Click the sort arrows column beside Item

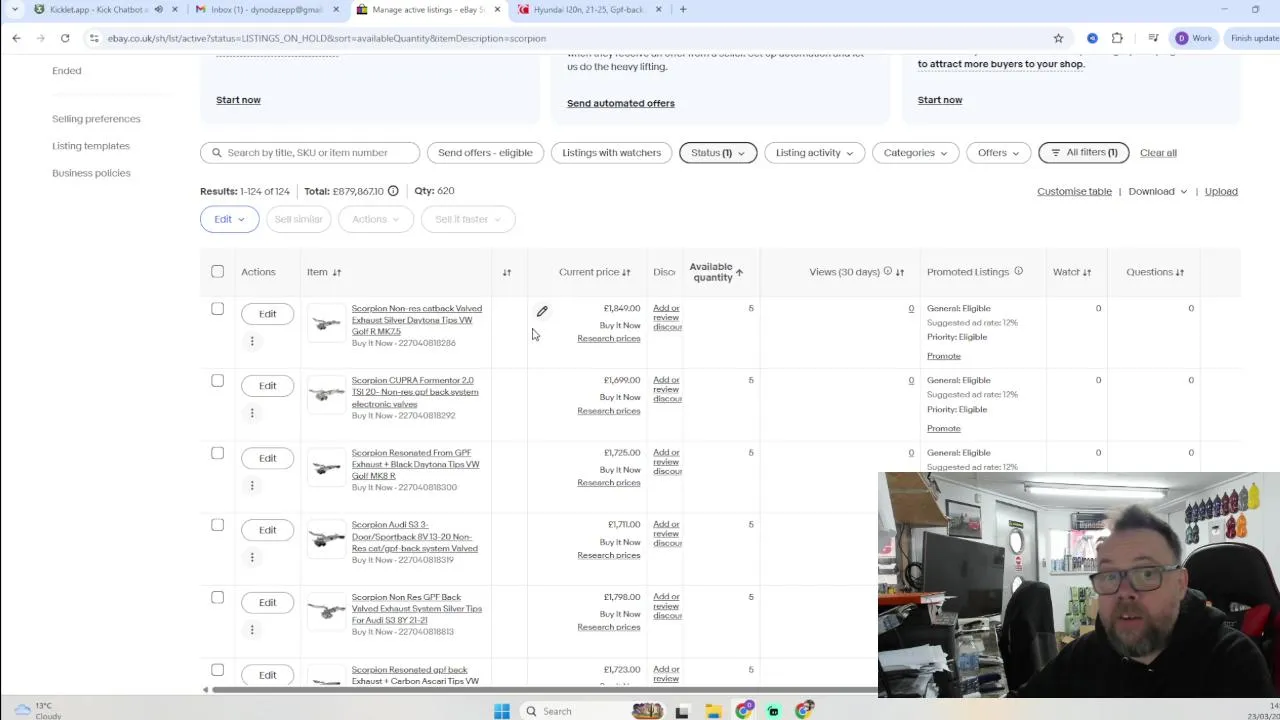tap(507, 272)
